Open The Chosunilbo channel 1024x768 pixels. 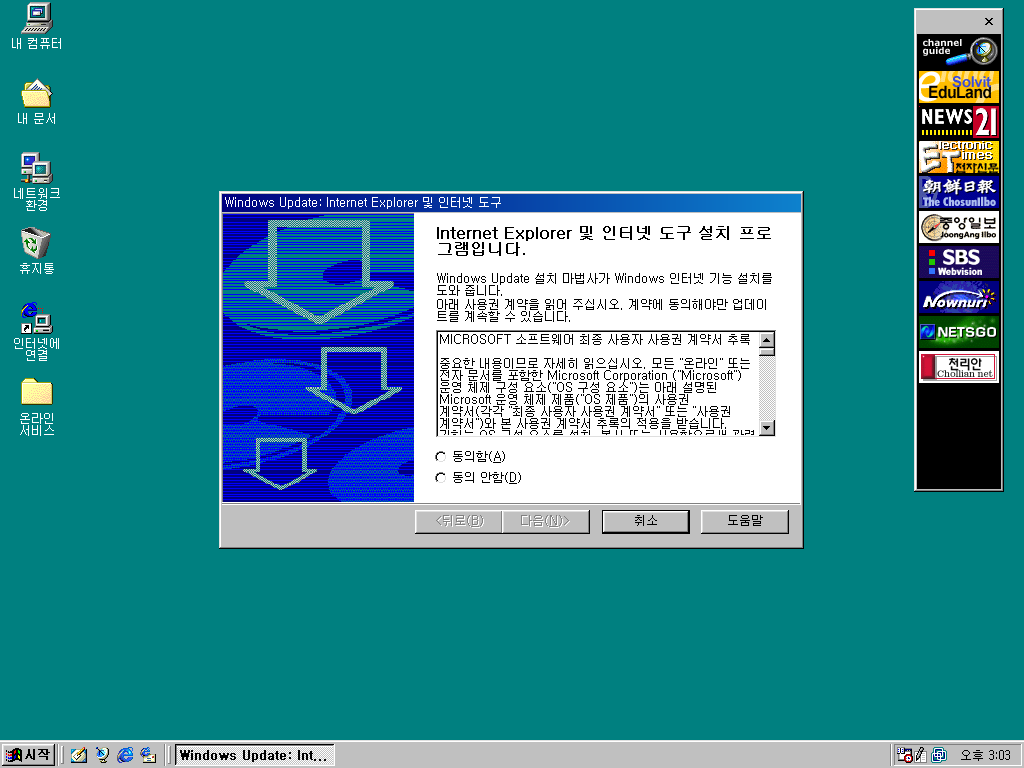pos(959,192)
